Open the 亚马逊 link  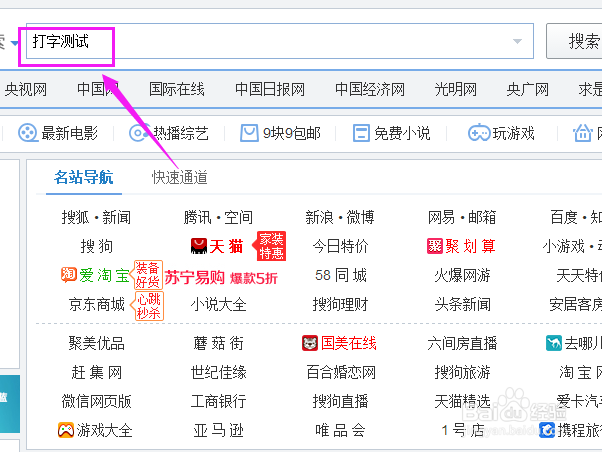pos(218,430)
